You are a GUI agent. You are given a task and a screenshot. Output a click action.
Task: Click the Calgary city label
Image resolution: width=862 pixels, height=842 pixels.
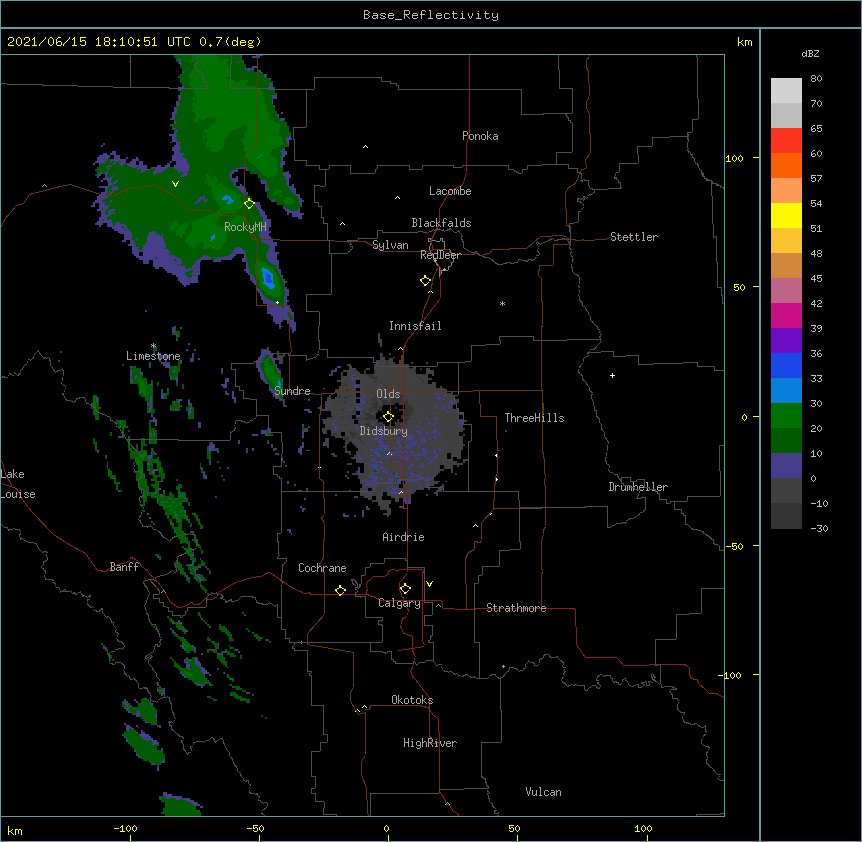(x=399, y=603)
